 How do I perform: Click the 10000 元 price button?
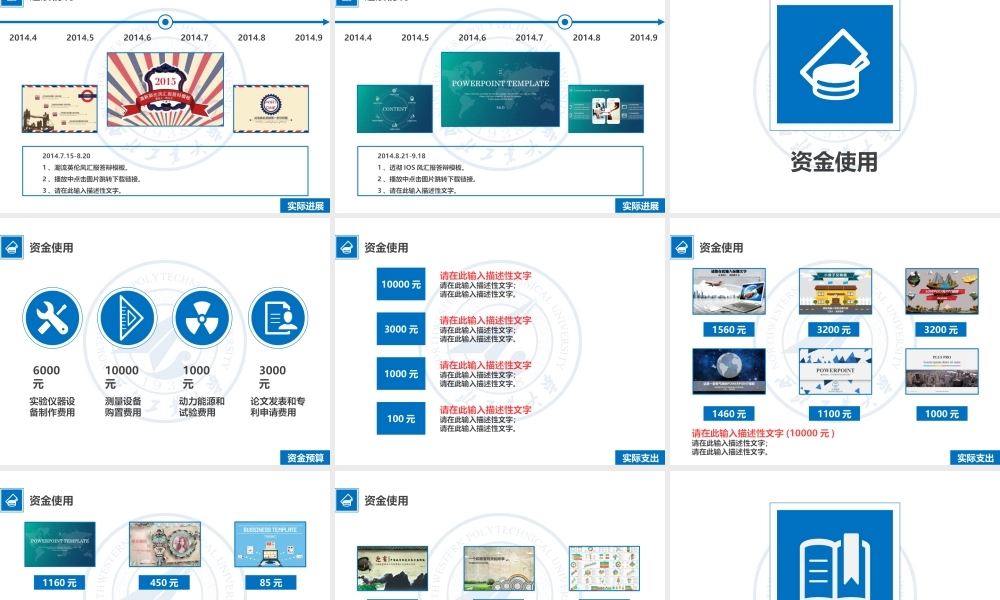pos(400,283)
